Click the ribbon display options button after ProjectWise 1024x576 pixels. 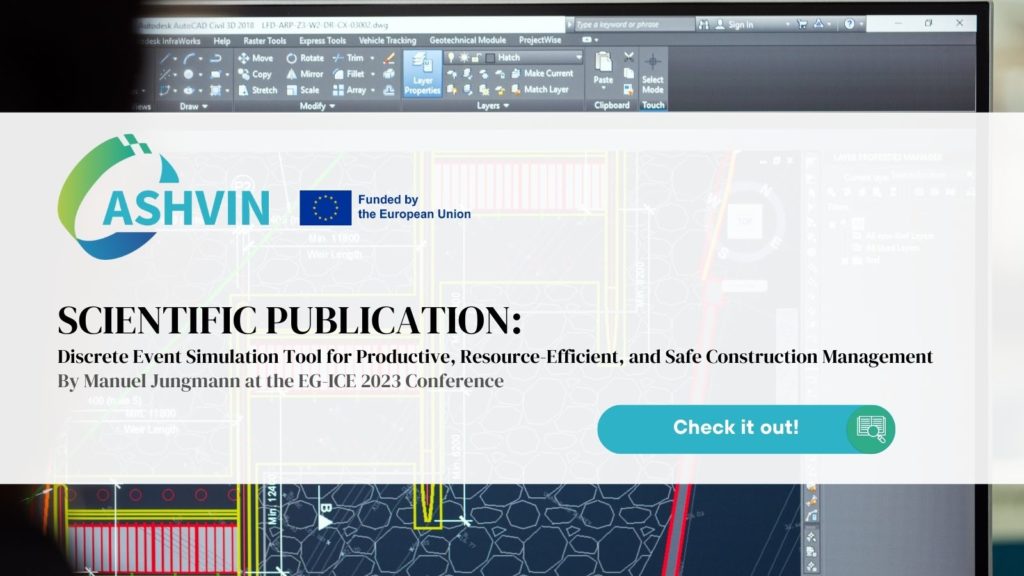pyautogui.click(x=590, y=40)
